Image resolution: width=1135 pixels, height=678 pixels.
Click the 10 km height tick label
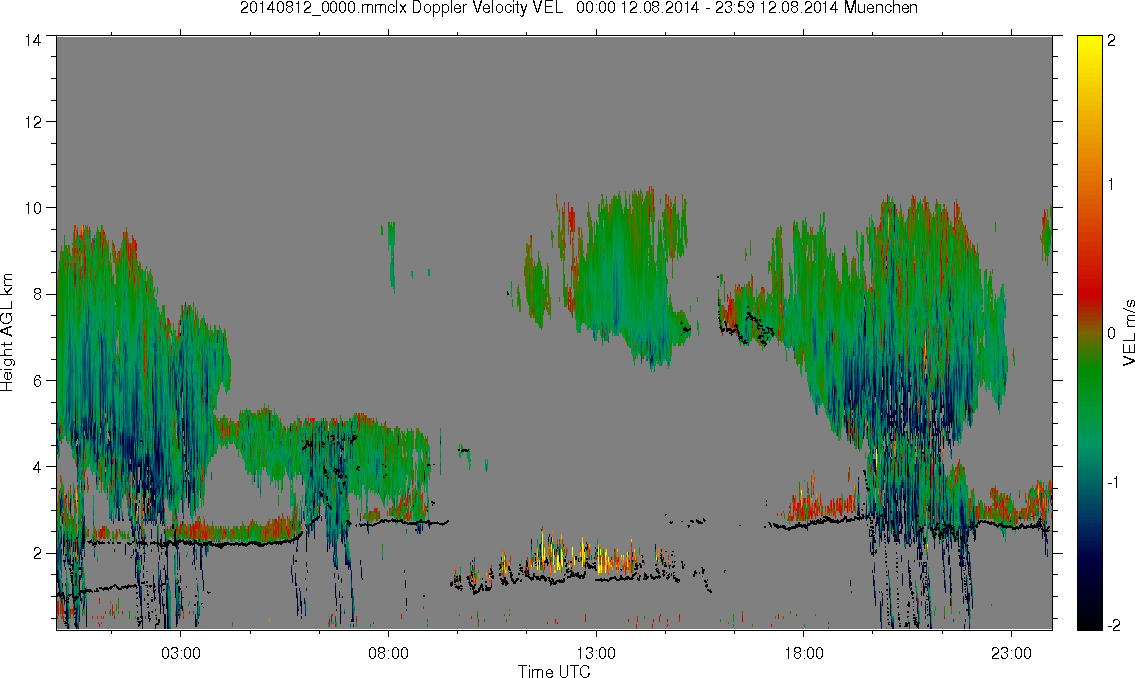[33, 208]
